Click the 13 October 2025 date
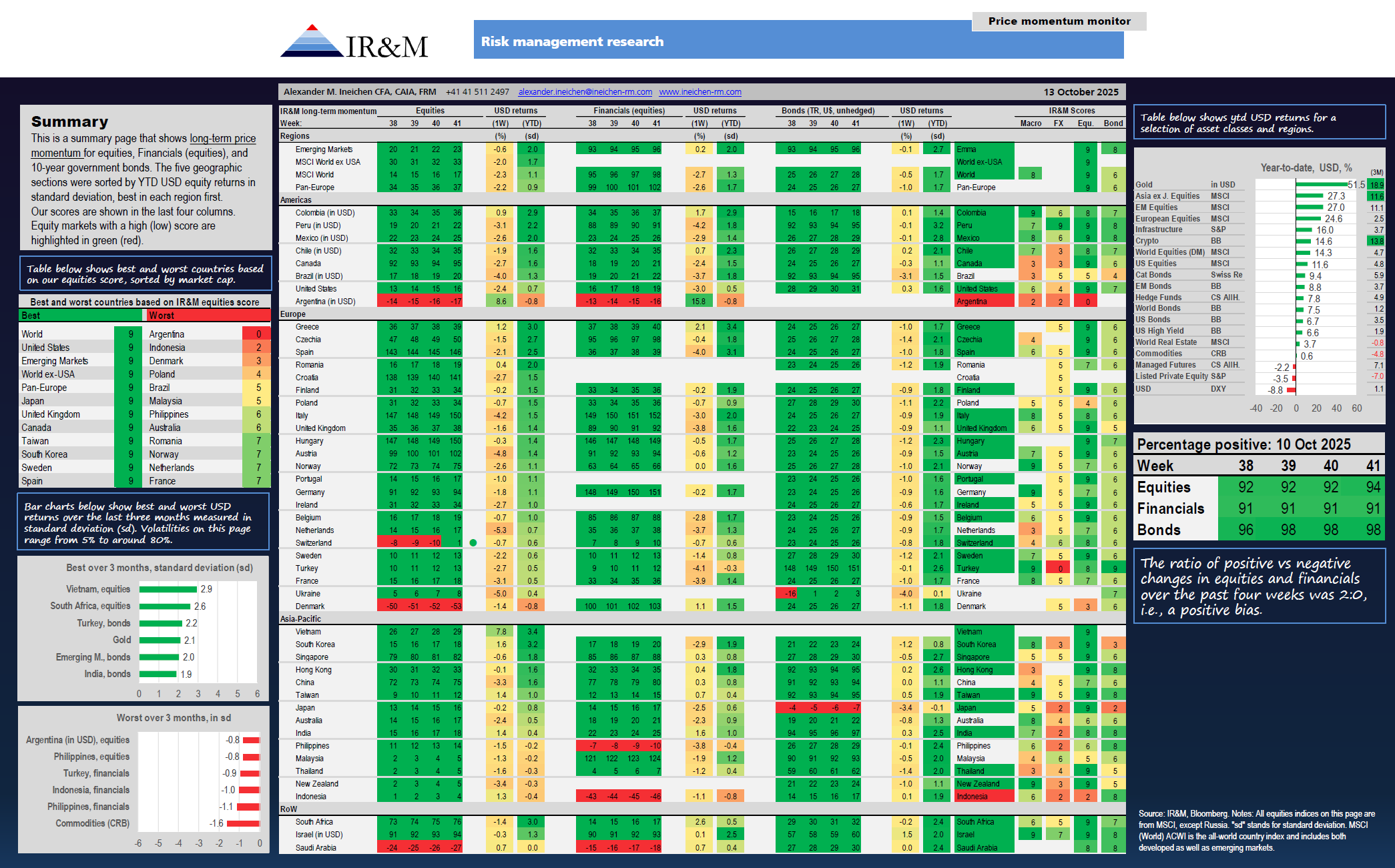1395x868 pixels. click(1081, 92)
